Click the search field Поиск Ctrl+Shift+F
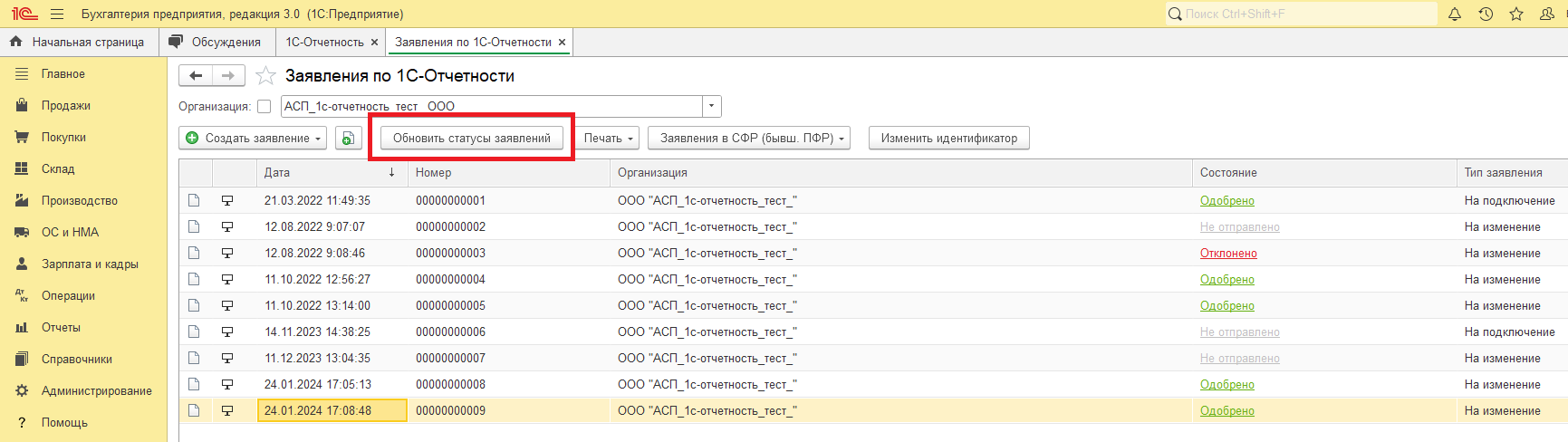 pyautogui.click(x=1301, y=14)
